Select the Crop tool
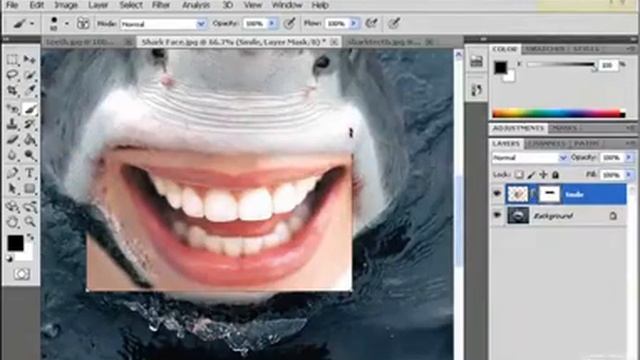Image resolution: width=640 pixels, height=360 pixels. [x=12, y=90]
